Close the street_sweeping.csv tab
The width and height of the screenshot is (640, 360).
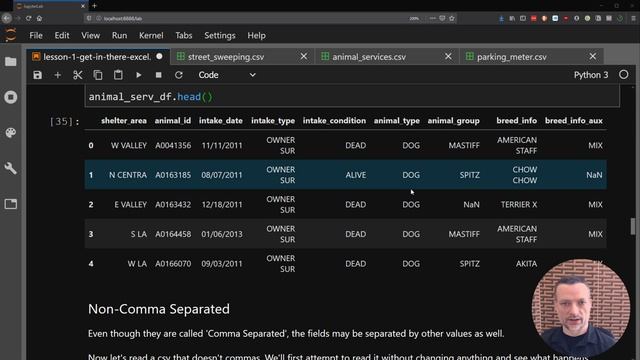(304, 56)
